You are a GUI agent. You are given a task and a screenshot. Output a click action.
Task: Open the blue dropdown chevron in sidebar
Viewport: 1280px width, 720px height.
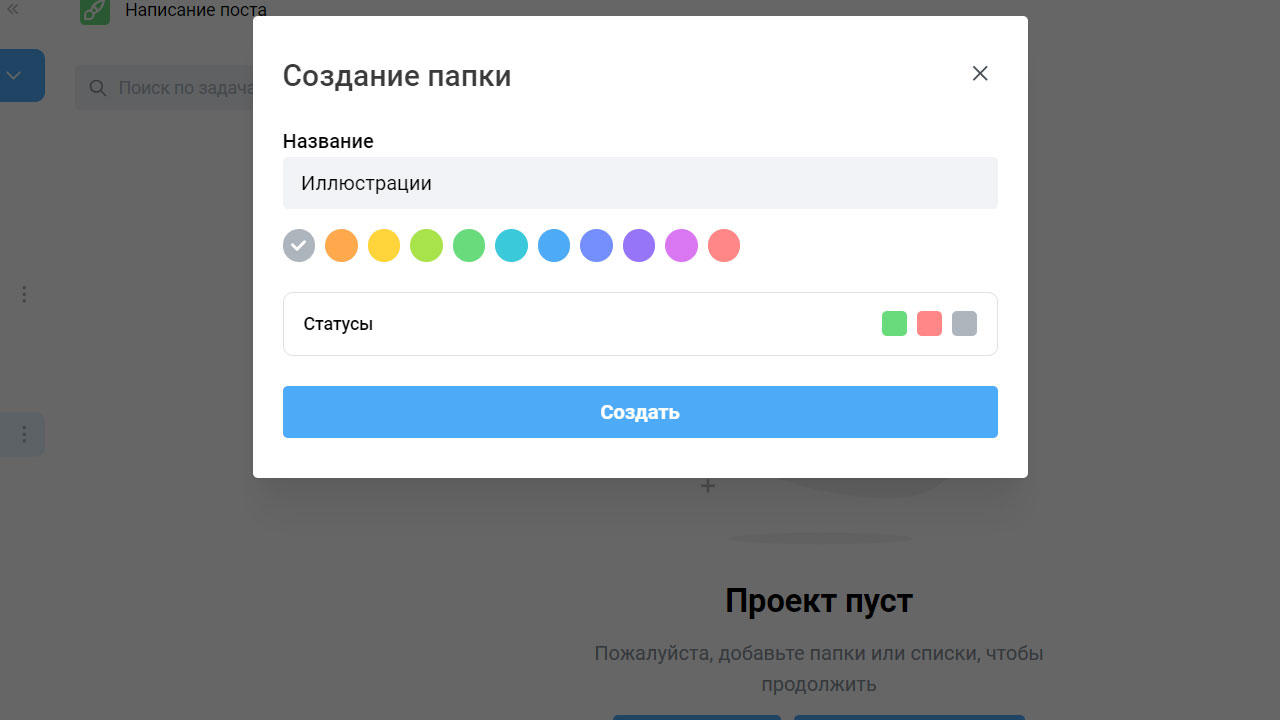click(14, 75)
